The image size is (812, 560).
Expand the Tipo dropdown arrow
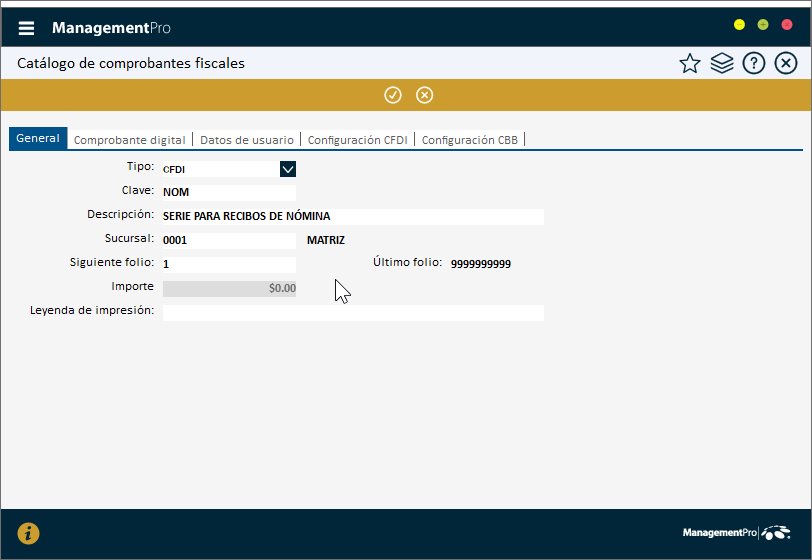[x=288, y=169]
